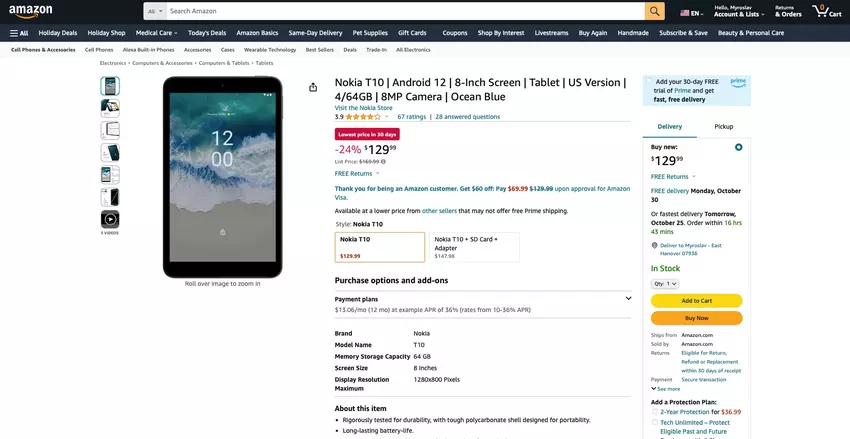
Task: Open the All hamburger menu
Action: [x=19, y=33]
